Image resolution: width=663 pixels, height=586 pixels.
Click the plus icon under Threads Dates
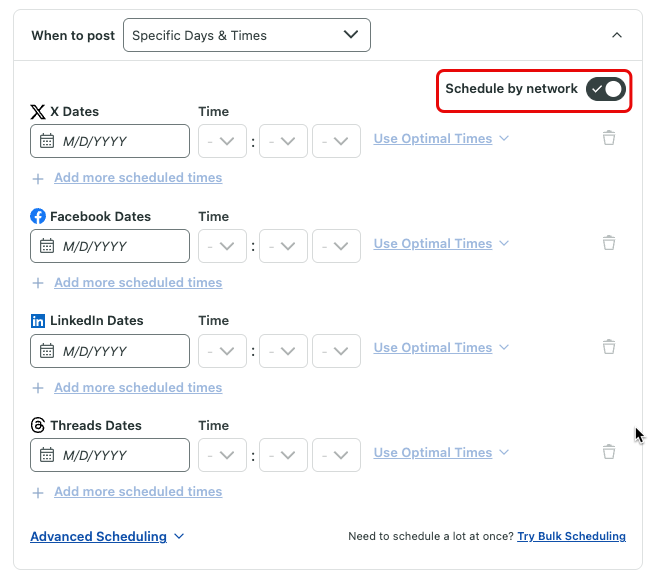pyautogui.click(x=38, y=493)
